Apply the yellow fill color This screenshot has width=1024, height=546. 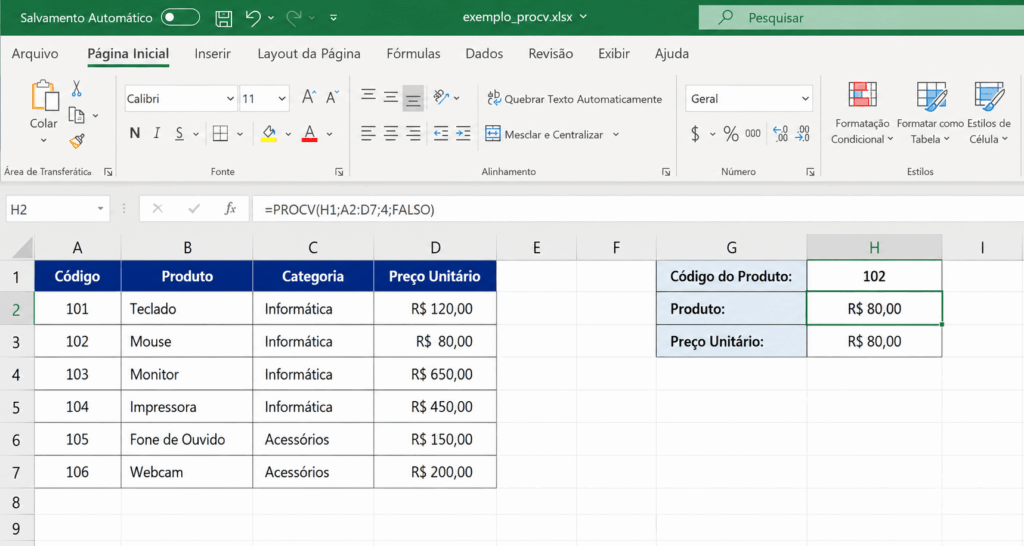click(x=269, y=134)
